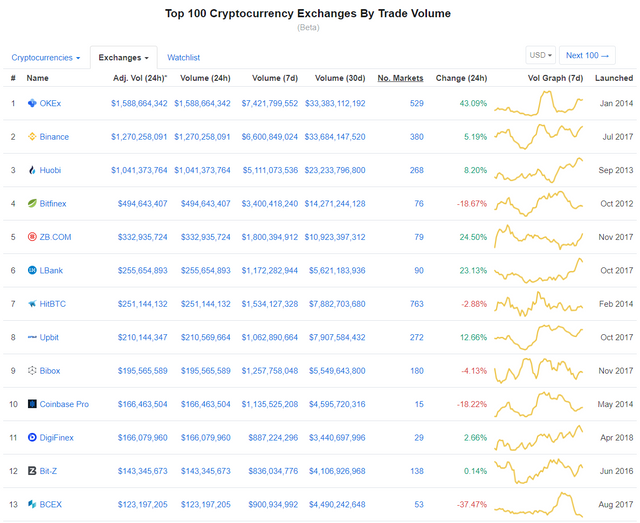Open the Binance exchange link

54,137
